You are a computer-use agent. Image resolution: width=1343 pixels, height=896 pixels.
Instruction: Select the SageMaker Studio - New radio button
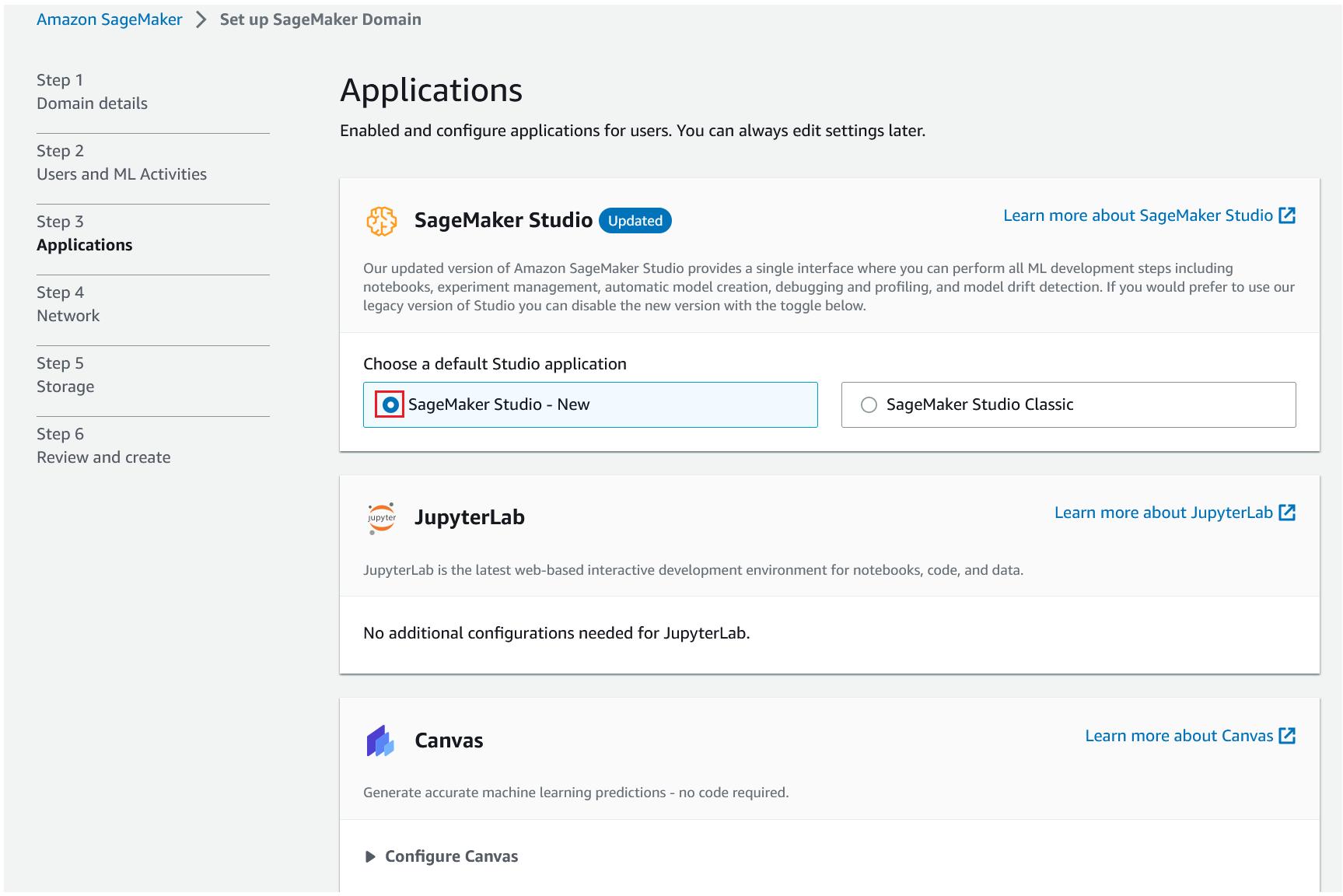pos(390,404)
